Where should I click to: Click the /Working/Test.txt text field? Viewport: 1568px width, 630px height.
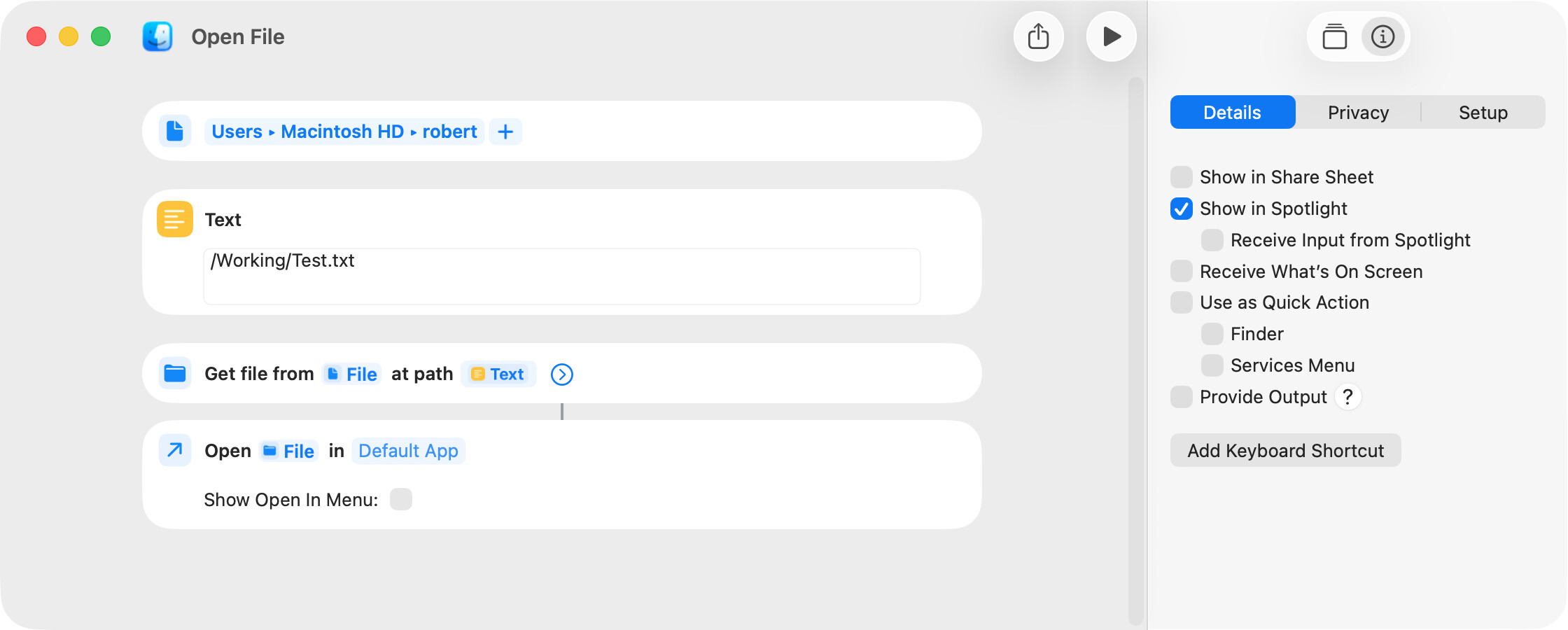[x=561, y=276]
